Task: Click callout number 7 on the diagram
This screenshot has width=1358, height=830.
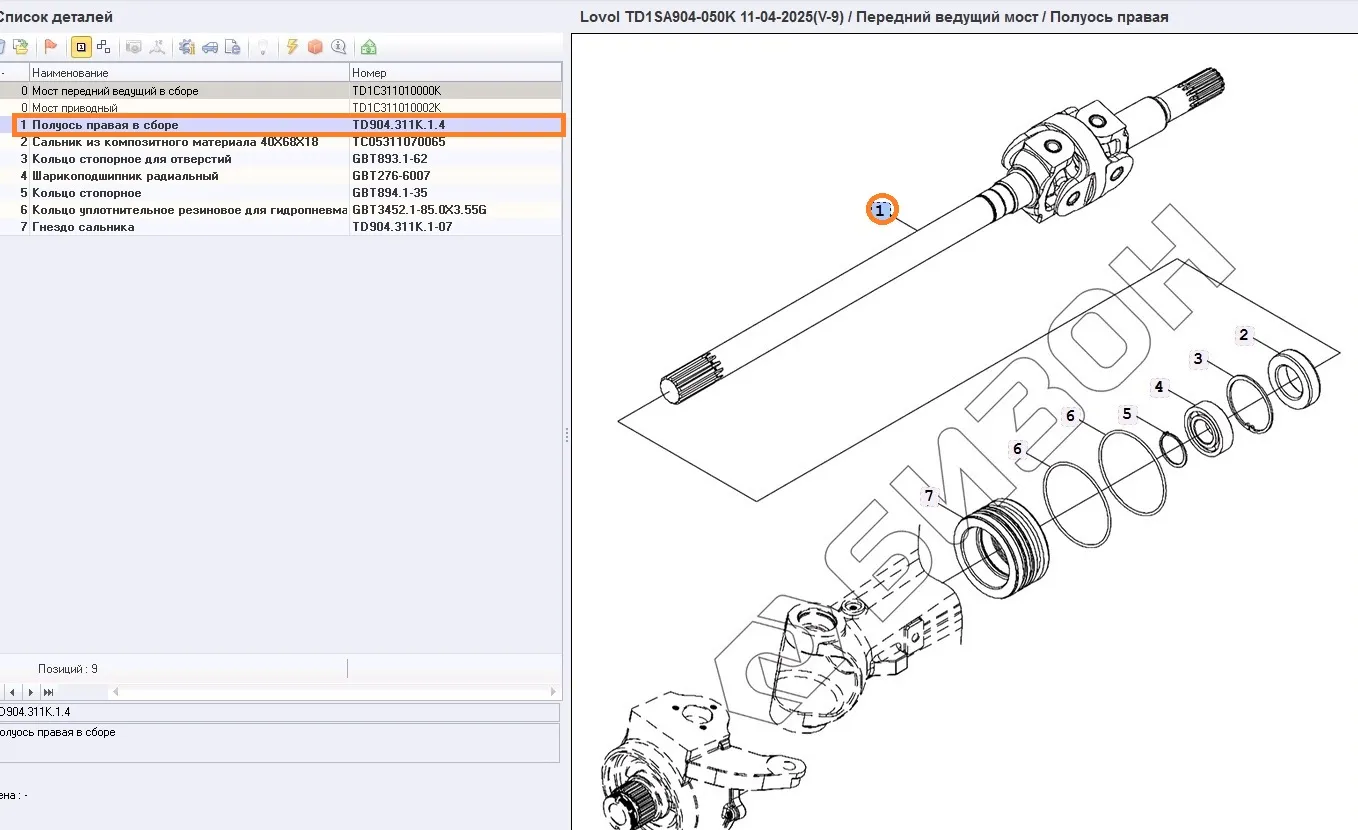Action: pos(929,496)
